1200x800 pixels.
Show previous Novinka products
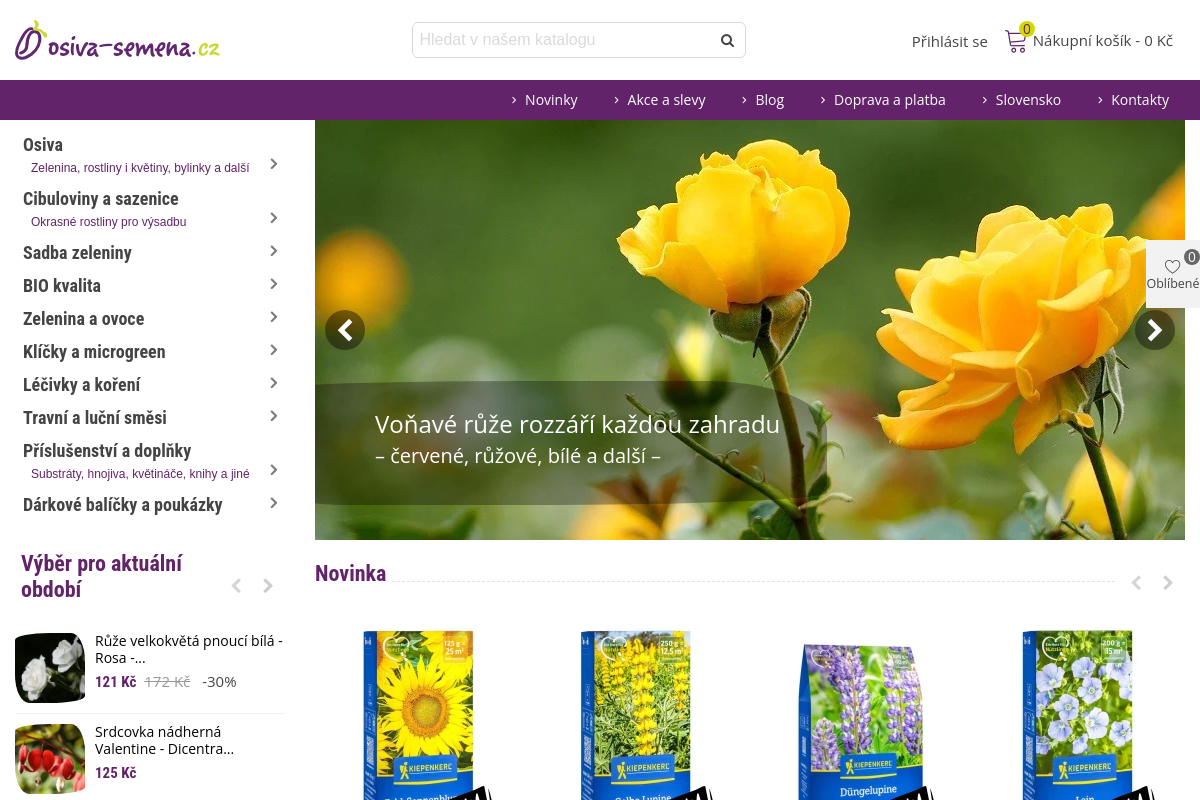1136,583
